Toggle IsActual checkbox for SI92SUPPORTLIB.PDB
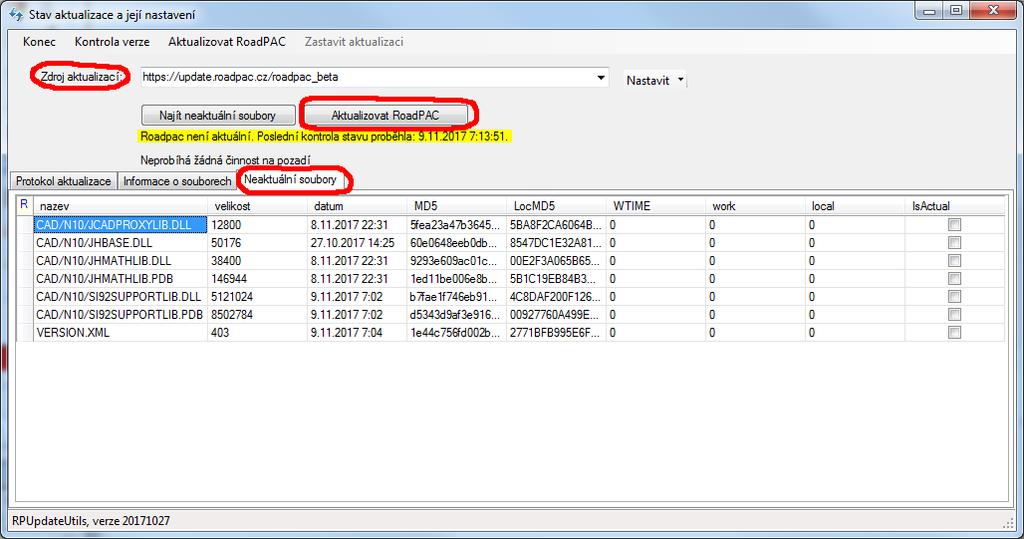 click(x=954, y=314)
